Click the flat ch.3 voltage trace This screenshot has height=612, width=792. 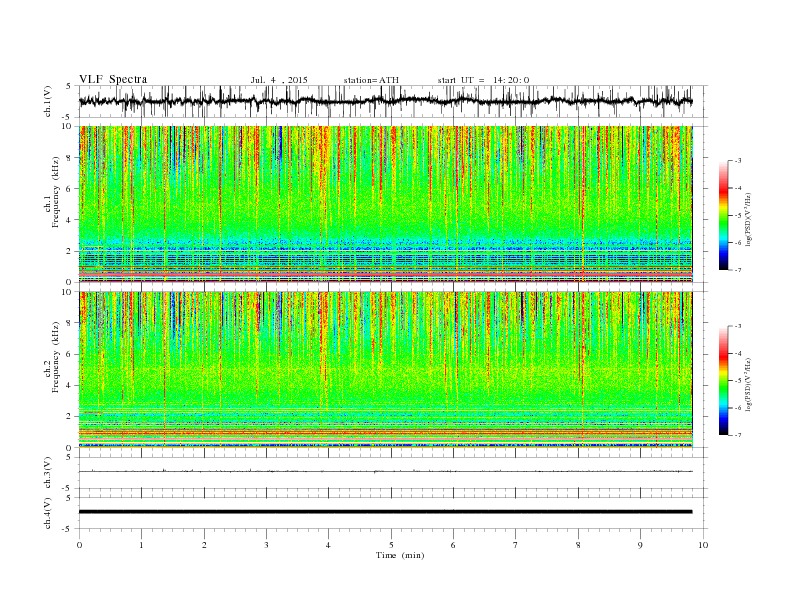[x=385, y=471]
